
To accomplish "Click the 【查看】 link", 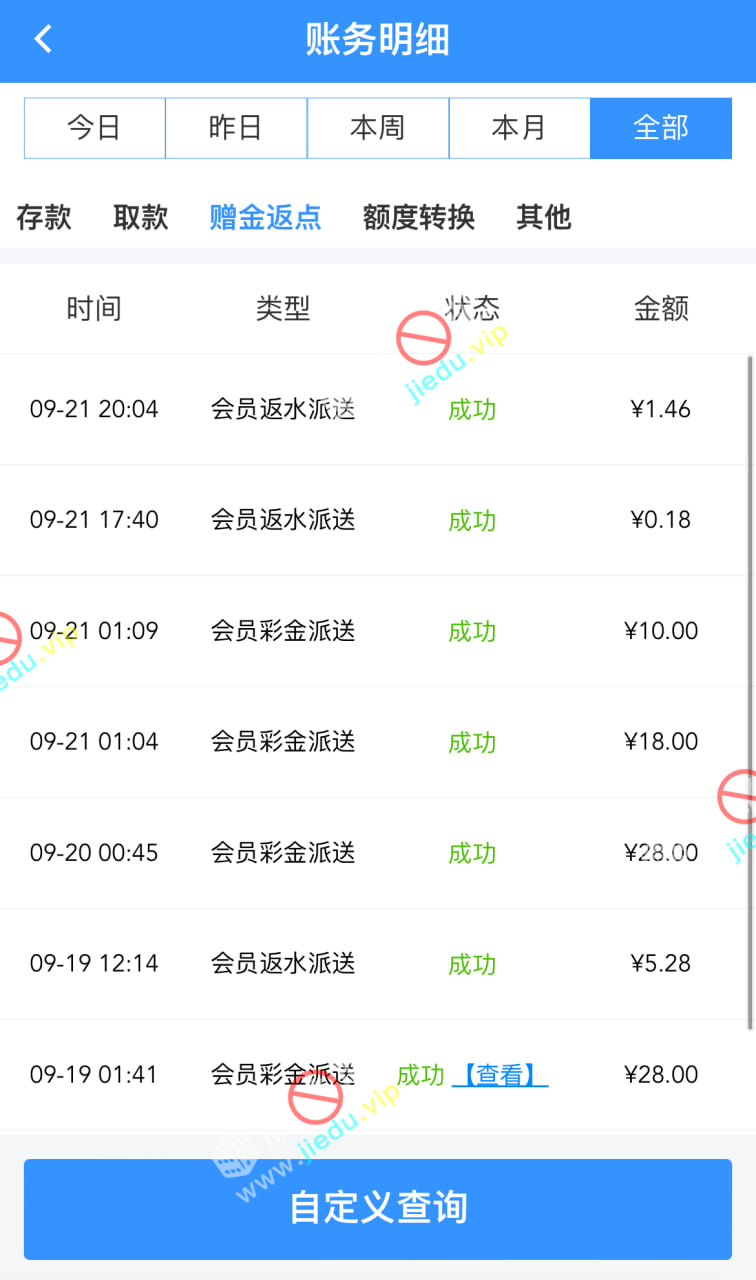I will pyautogui.click(x=500, y=1075).
